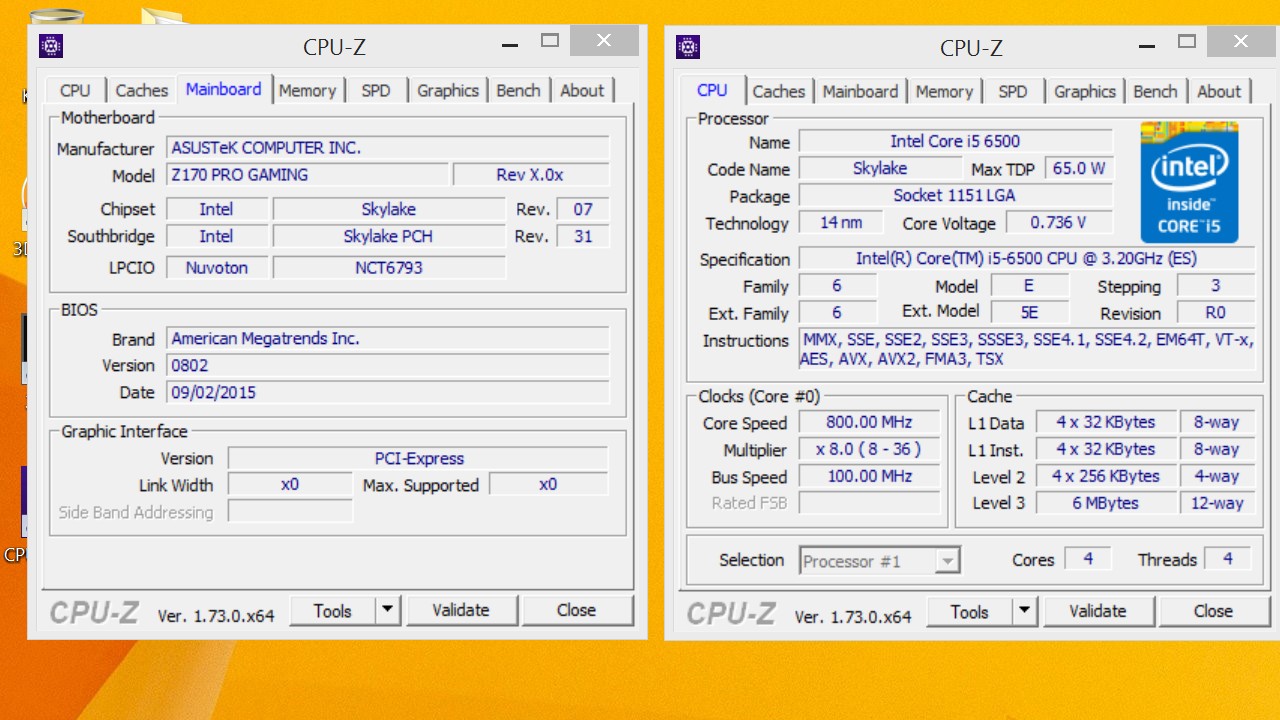Switch to the Caches tab in the left window
The image size is (1280, 720).
(142, 90)
